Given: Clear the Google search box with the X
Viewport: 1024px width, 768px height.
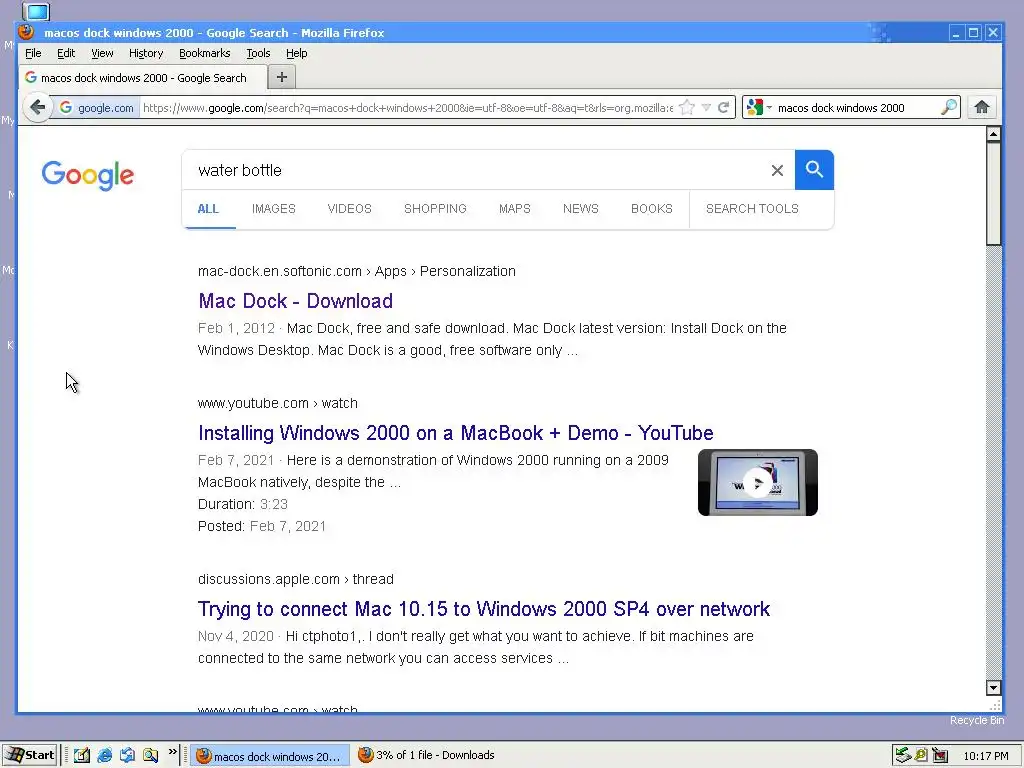Looking at the screenshot, I should click(x=777, y=170).
